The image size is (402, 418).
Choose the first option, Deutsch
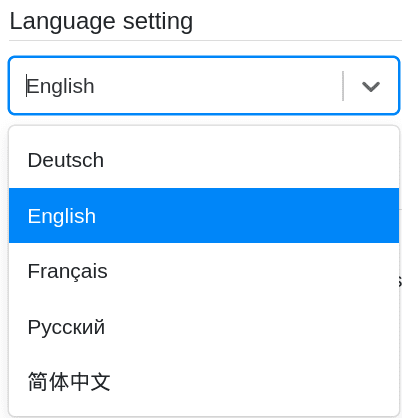point(204,160)
